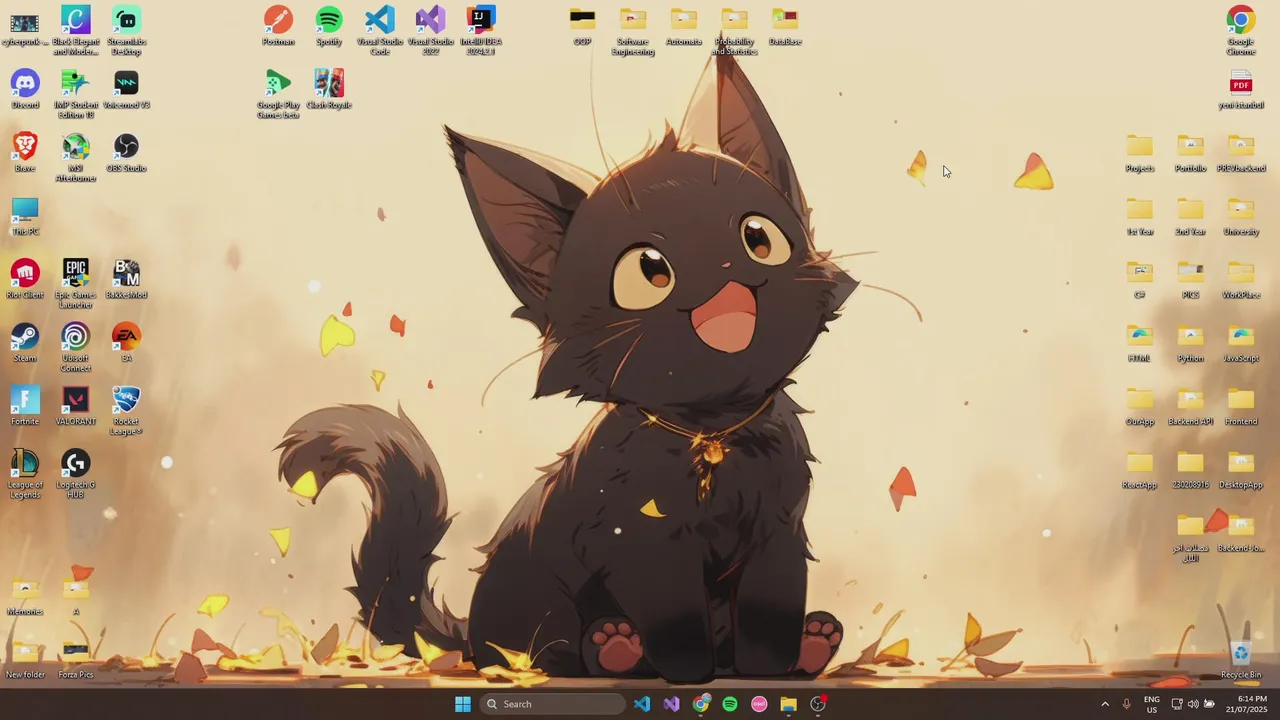Select the DataBase folder

pos(785,27)
